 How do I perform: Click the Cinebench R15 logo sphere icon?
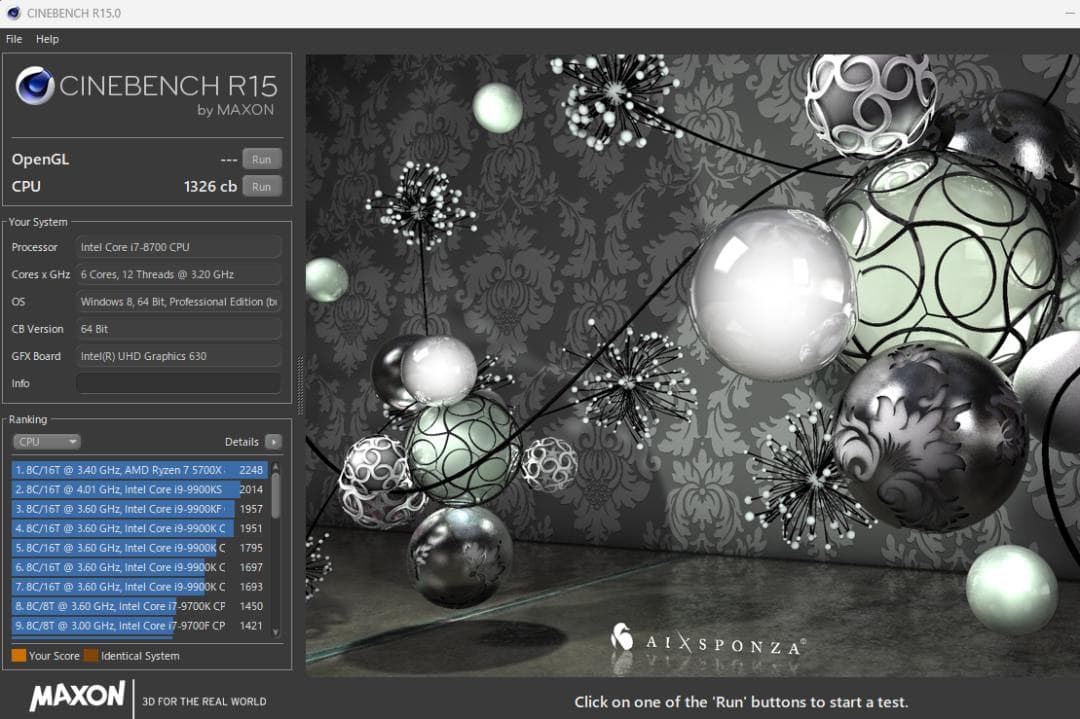(x=35, y=86)
